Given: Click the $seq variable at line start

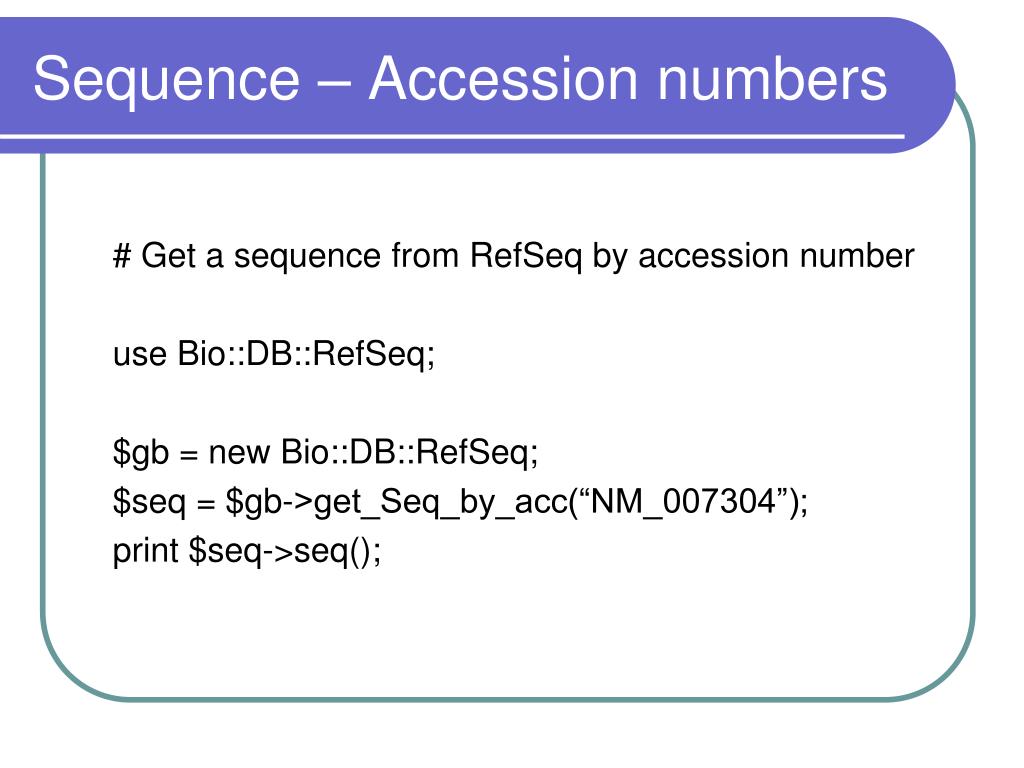Looking at the screenshot, I should point(149,503).
